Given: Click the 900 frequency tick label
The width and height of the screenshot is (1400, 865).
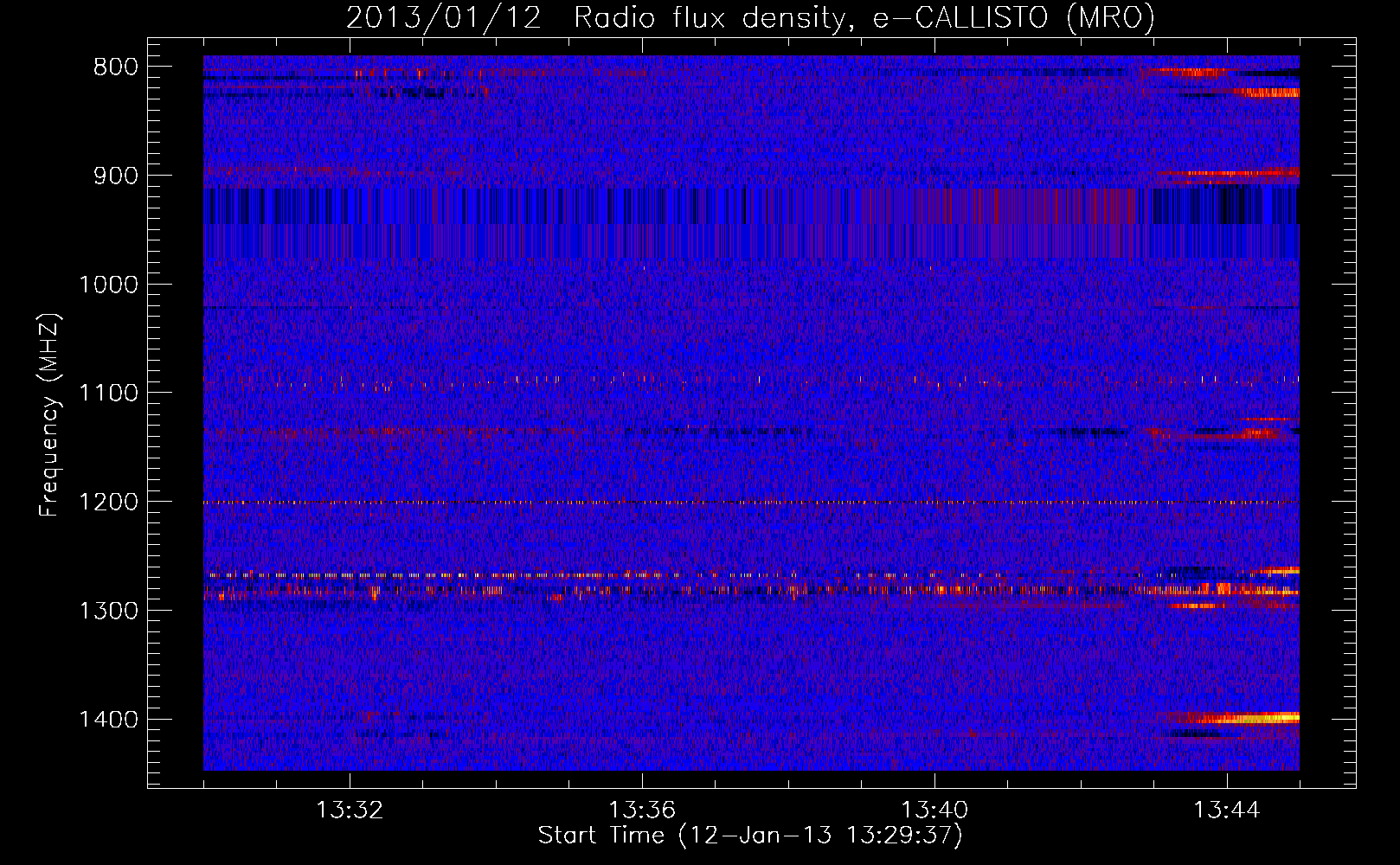Looking at the screenshot, I should coord(115,176).
